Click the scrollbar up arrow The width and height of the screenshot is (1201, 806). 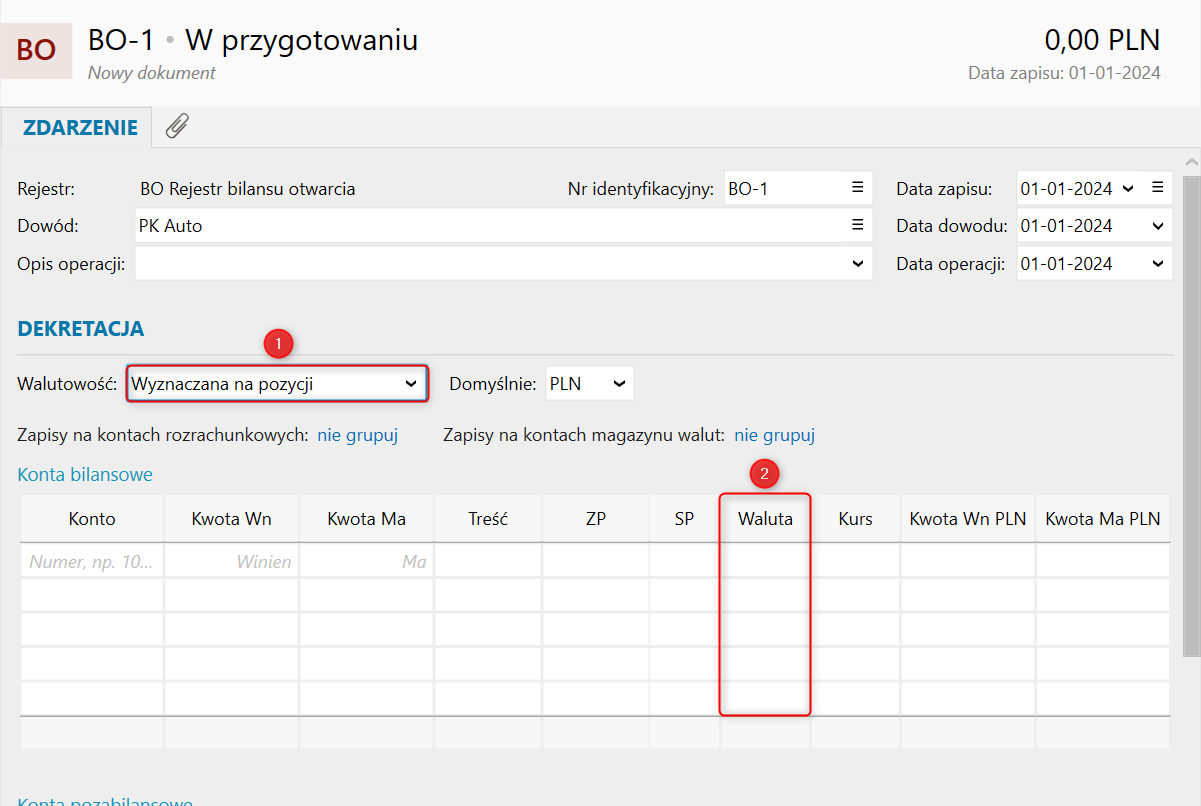click(x=1191, y=162)
